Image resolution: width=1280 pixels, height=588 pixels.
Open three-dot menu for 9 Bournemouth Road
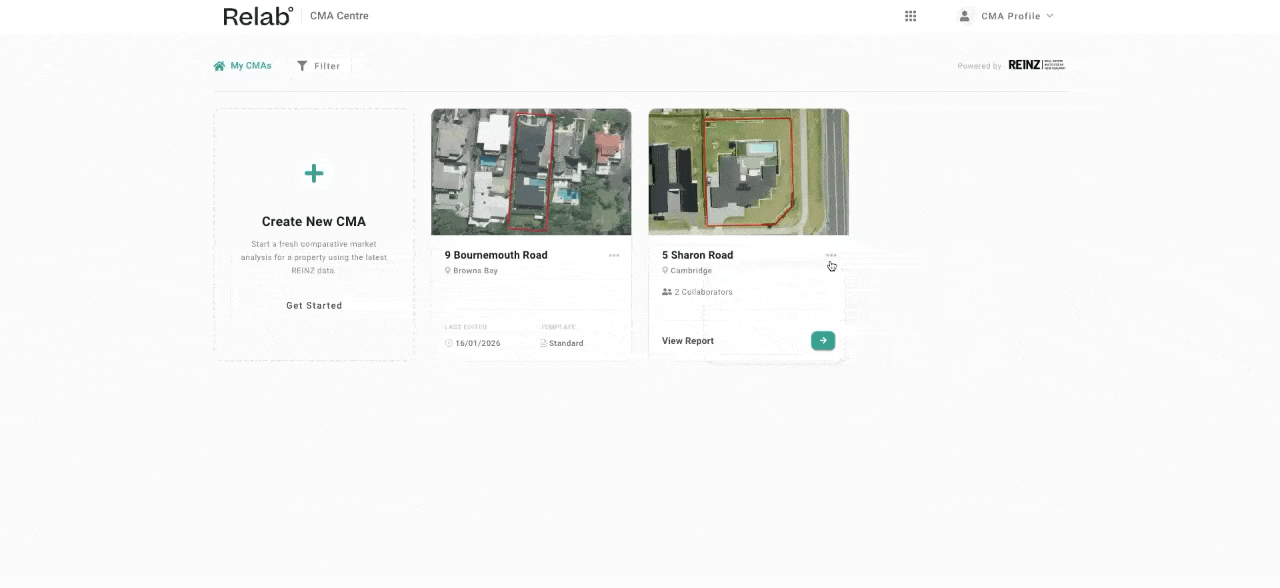(614, 256)
